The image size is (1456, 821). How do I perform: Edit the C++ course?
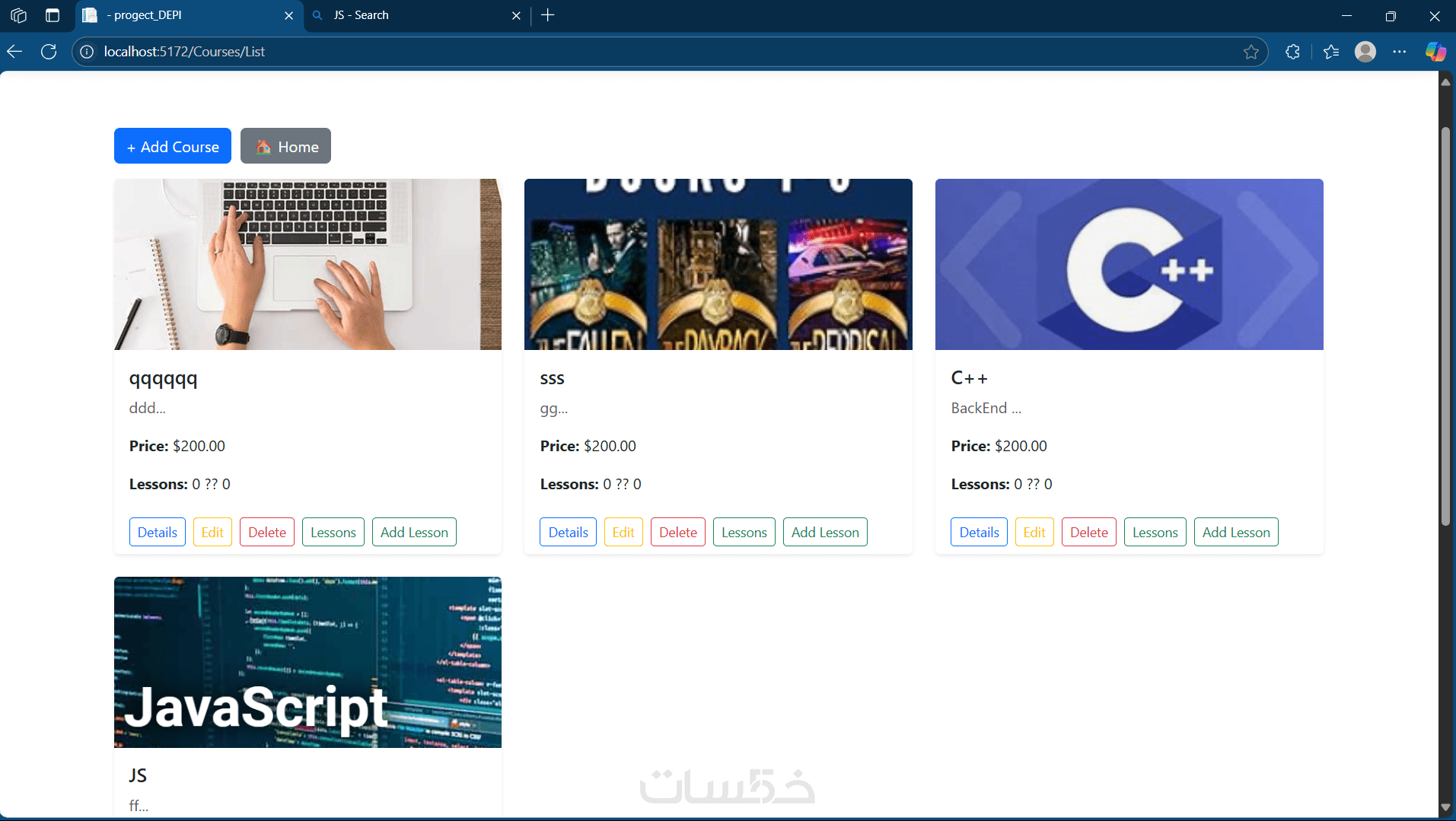coord(1034,532)
